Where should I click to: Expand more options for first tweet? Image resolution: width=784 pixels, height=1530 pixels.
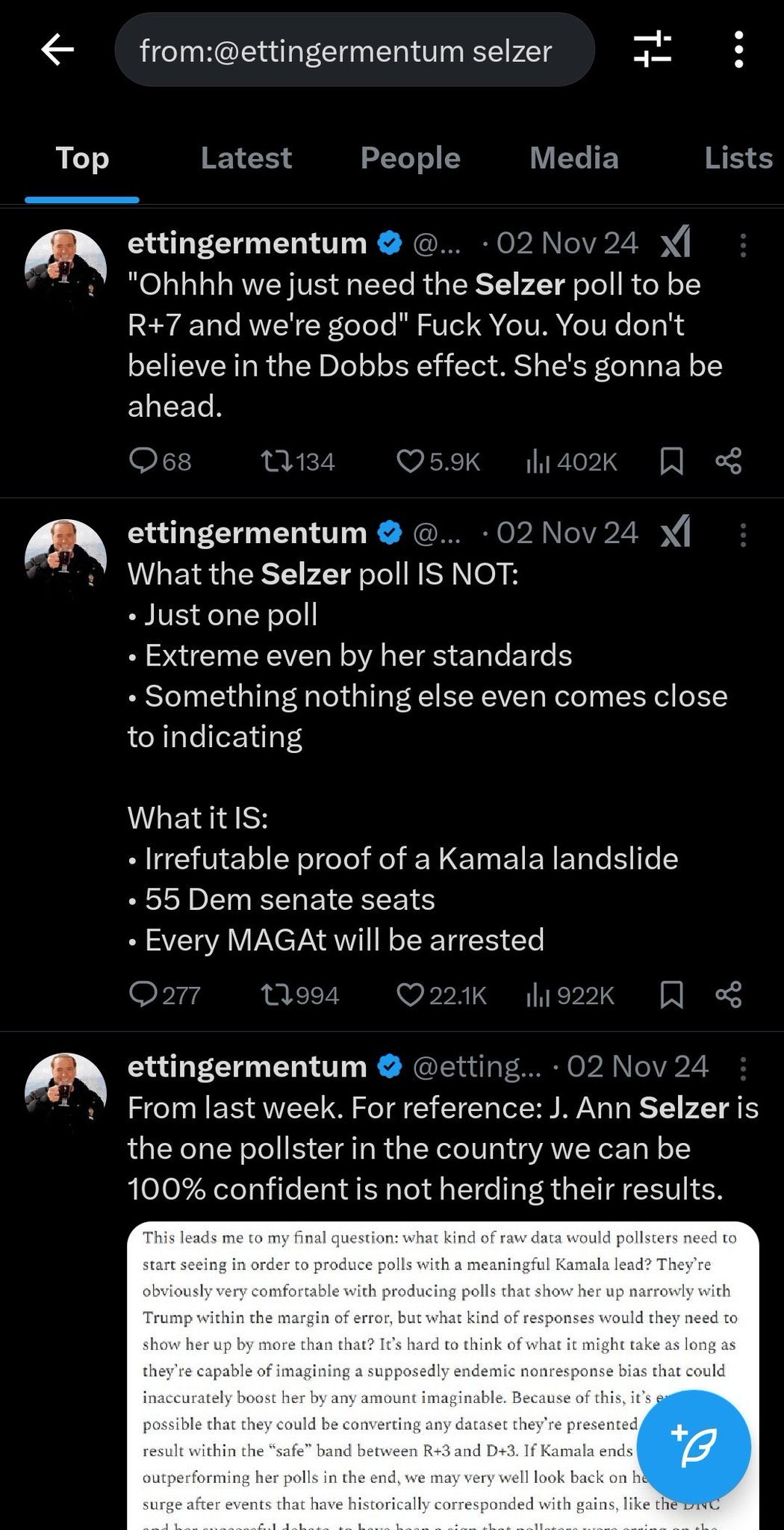click(x=743, y=244)
